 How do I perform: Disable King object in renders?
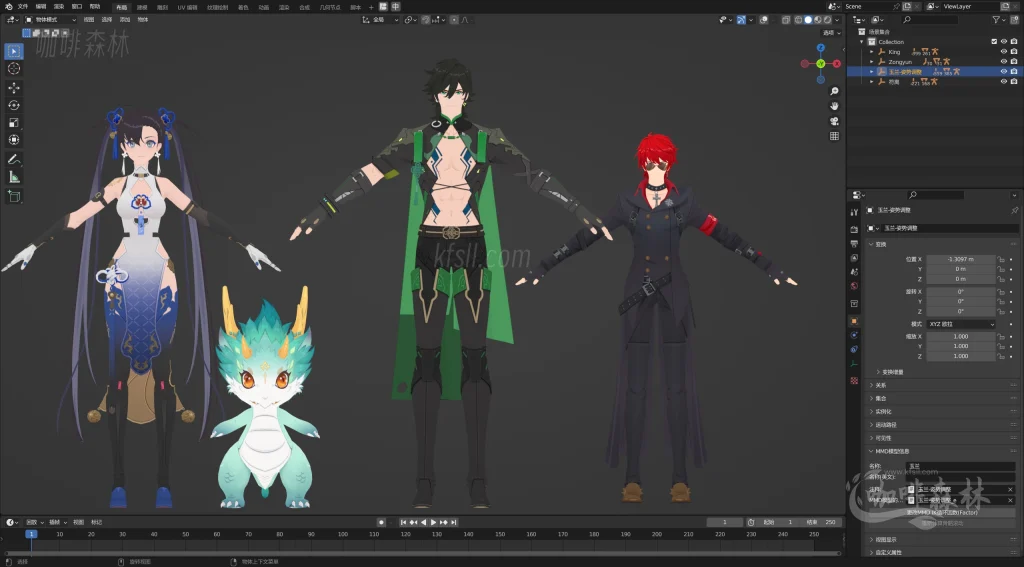[1014, 52]
